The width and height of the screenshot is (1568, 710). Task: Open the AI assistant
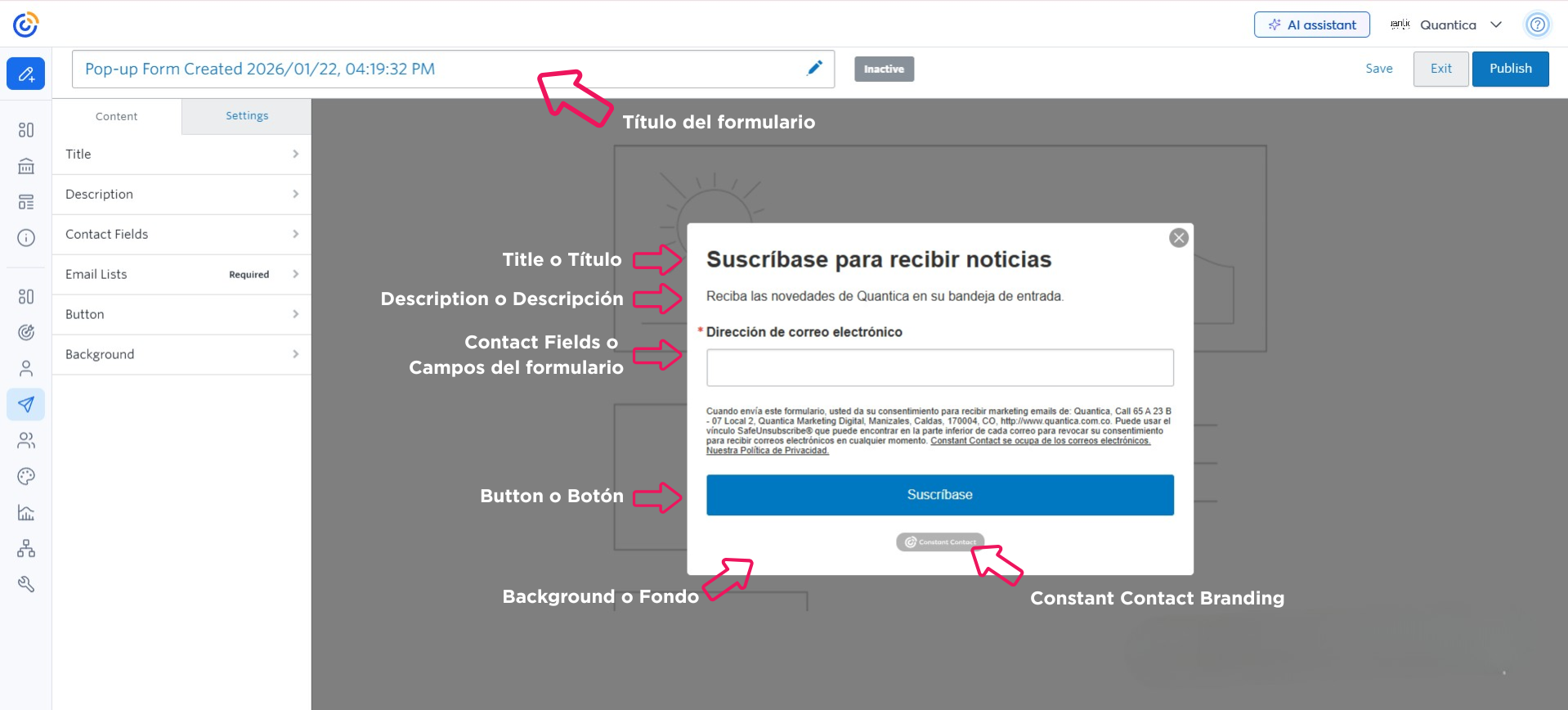(1311, 25)
